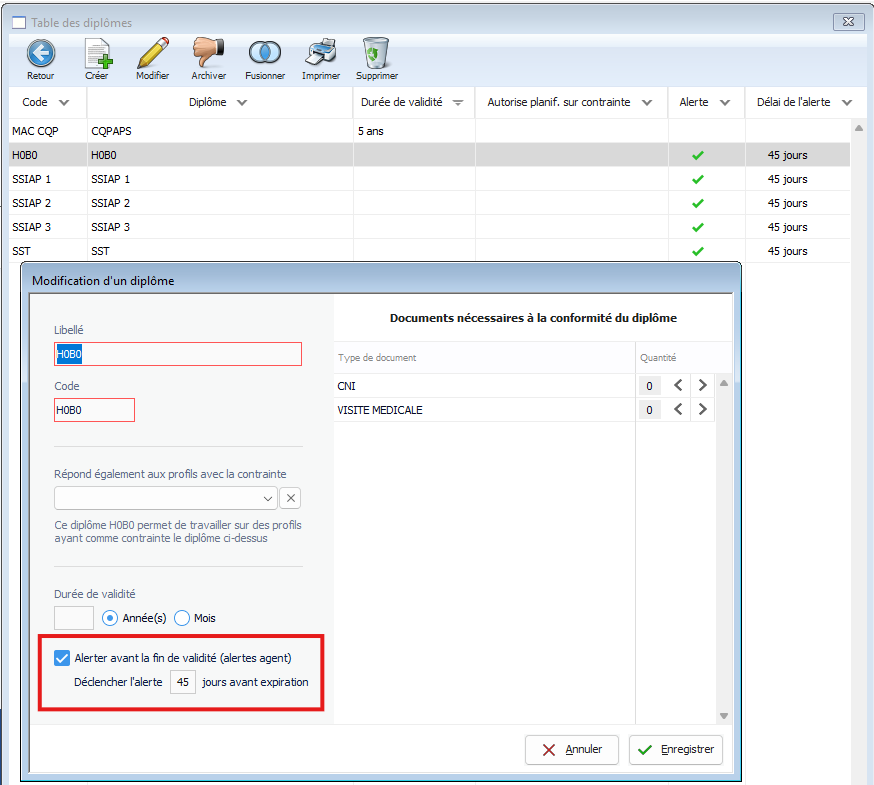Select the Mois radio button

point(182,618)
